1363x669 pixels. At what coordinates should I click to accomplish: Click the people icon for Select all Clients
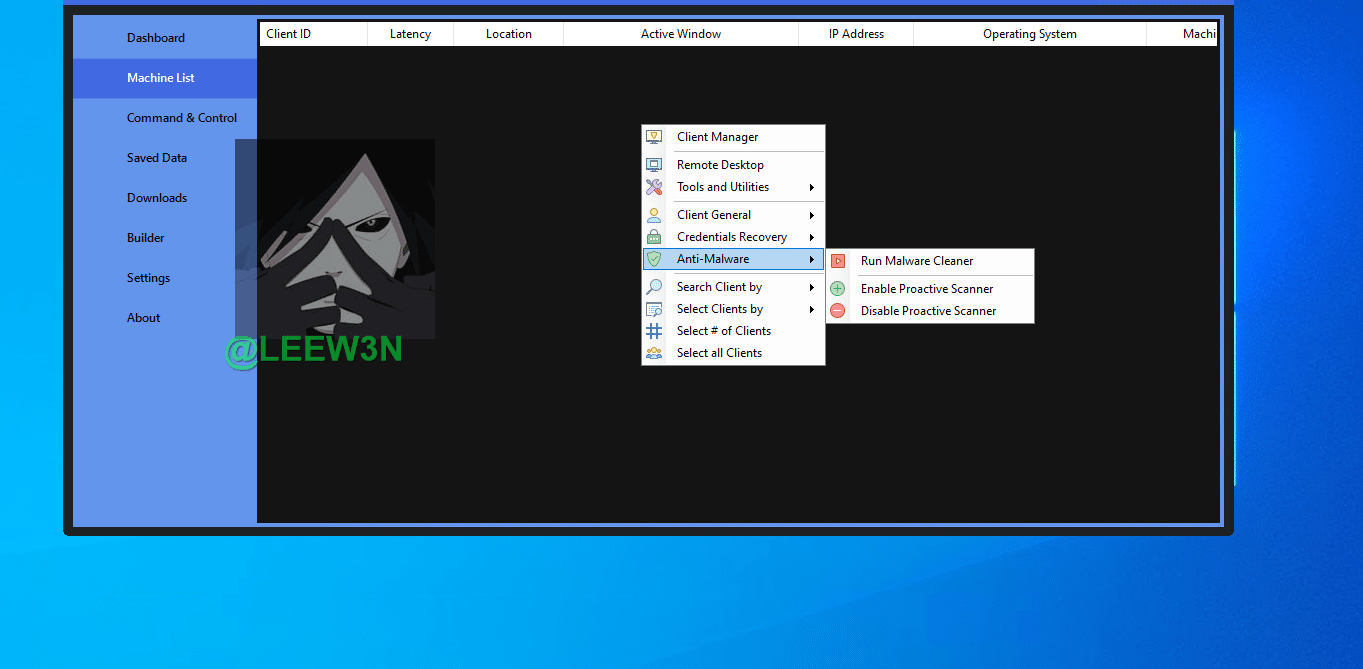click(x=654, y=353)
